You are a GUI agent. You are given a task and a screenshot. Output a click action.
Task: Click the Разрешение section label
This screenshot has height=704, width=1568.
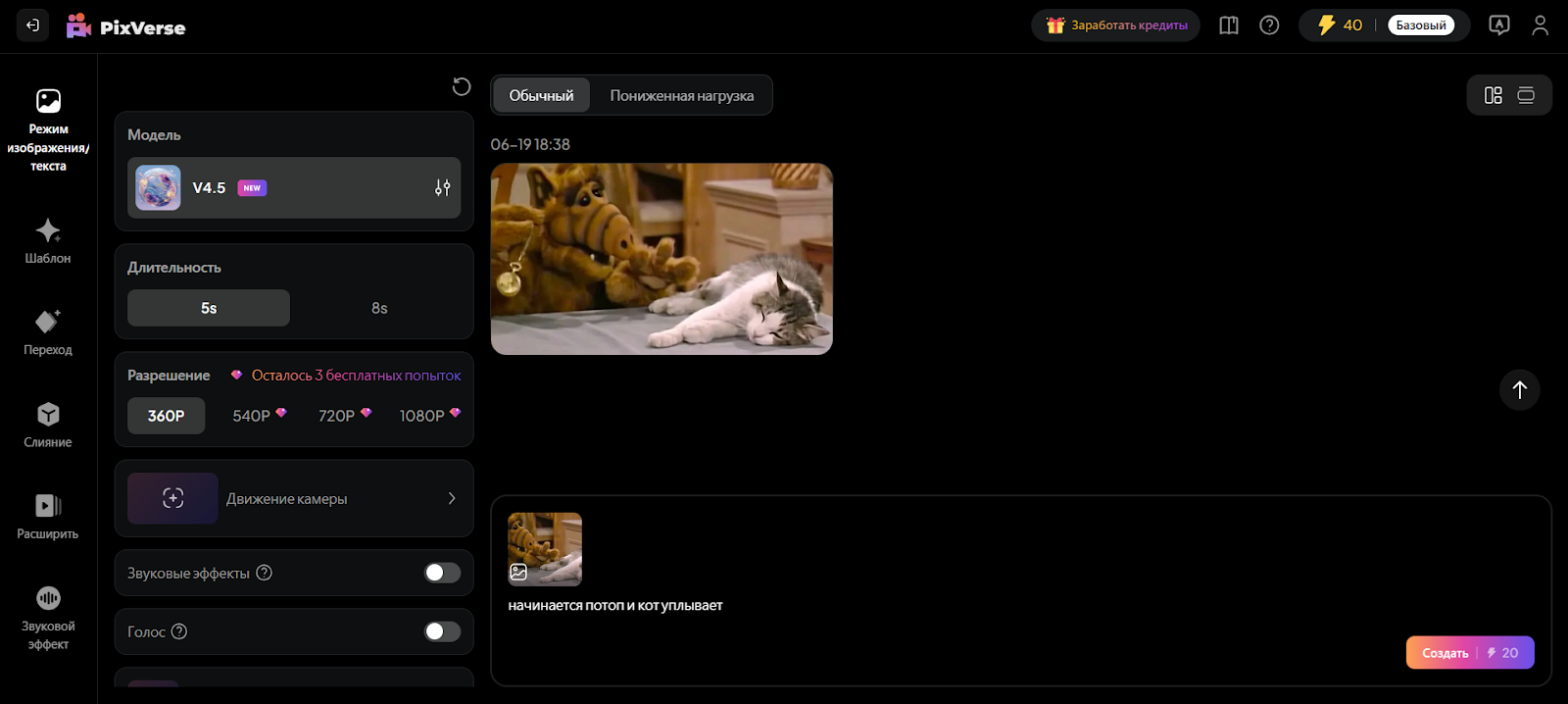(x=169, y=376)
